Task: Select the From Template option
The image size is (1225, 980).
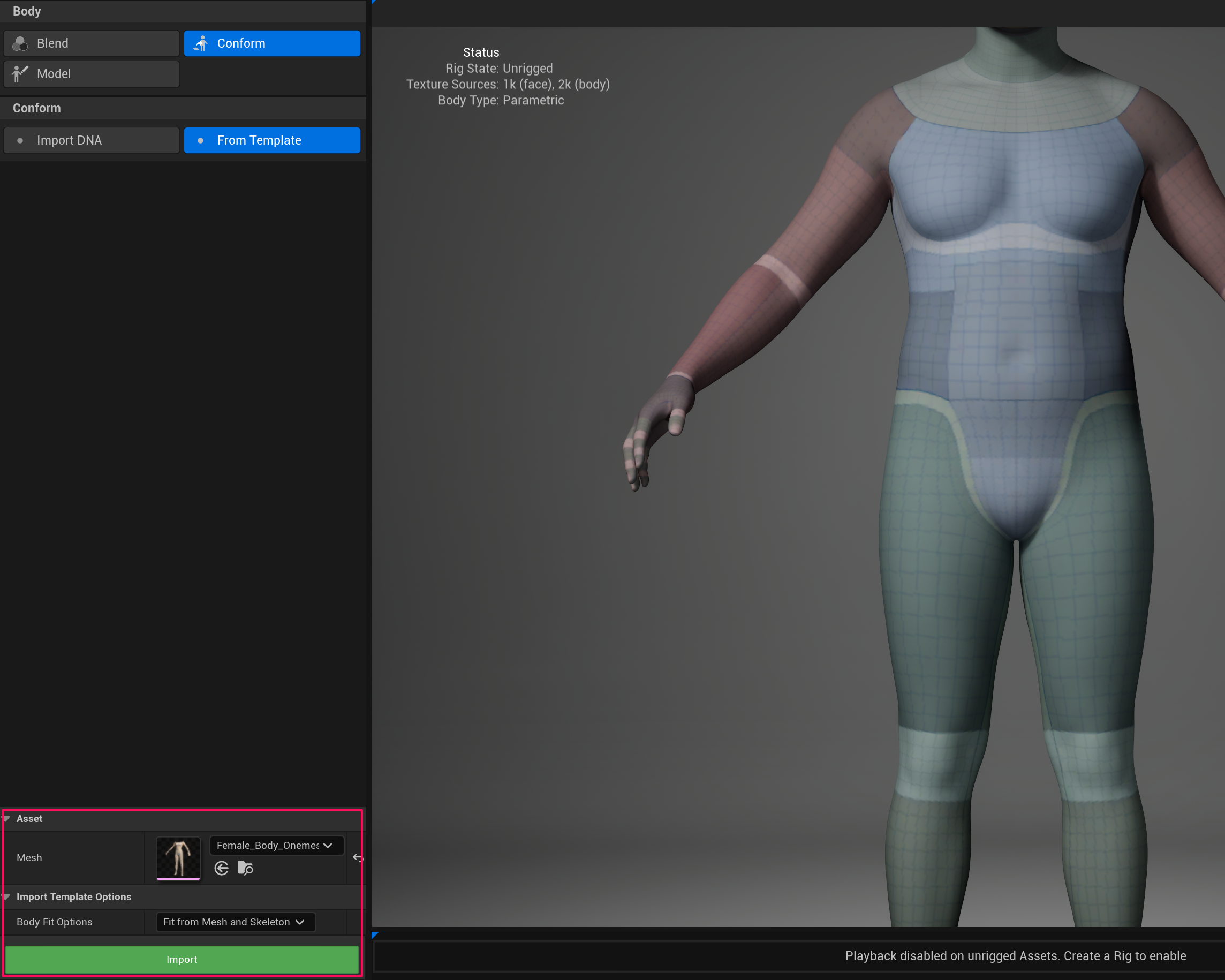Action: (272, 140)
